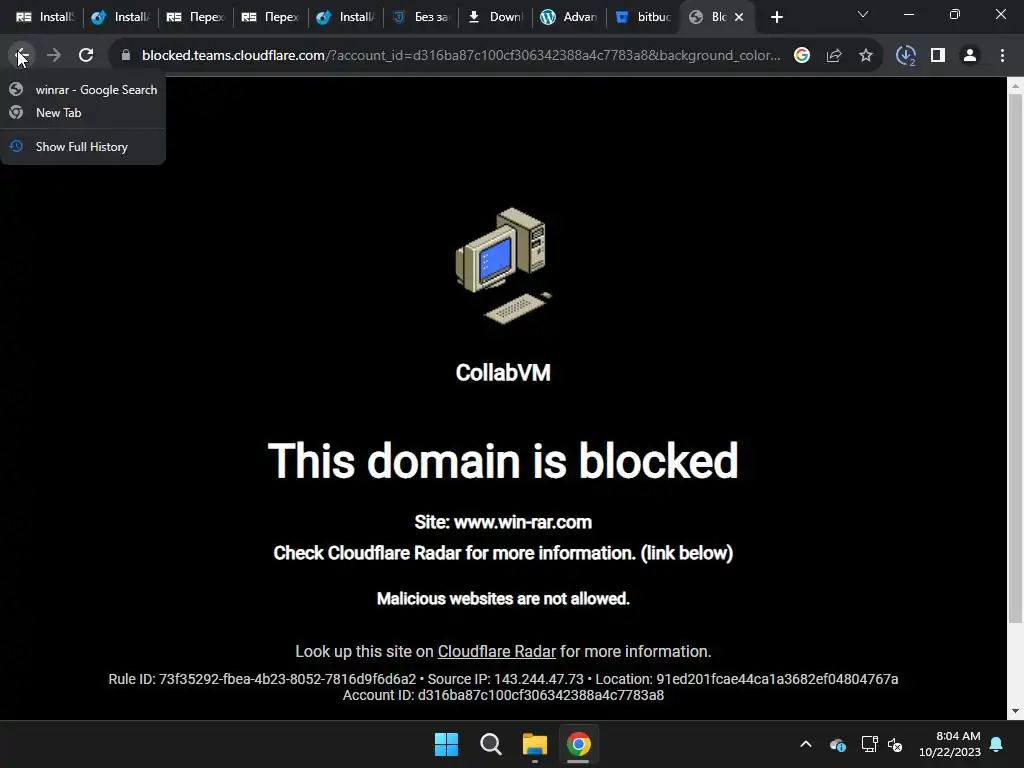Viewport: 1024px width, 768px height.
Task: Click the Google icon in the address bar
Action: 802,56
